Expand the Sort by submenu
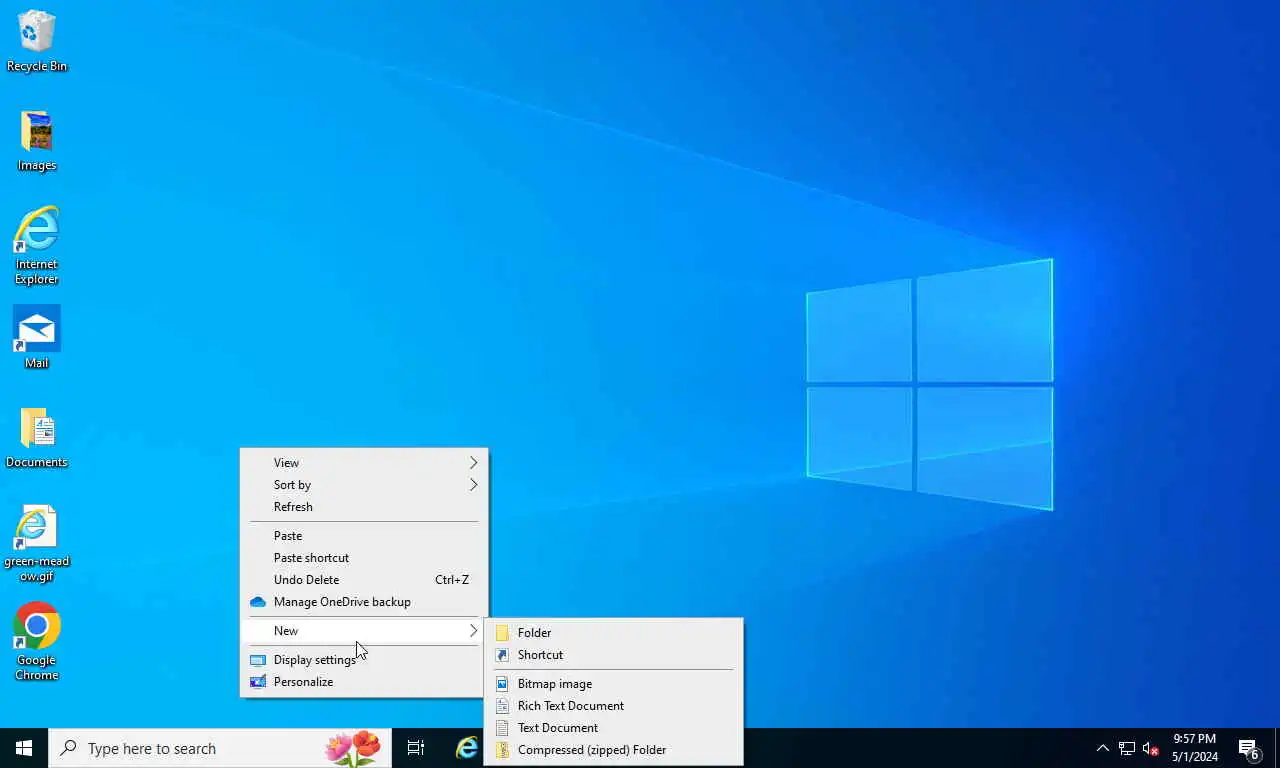This screenshot has height=768, width=1280. coord(364,485)
